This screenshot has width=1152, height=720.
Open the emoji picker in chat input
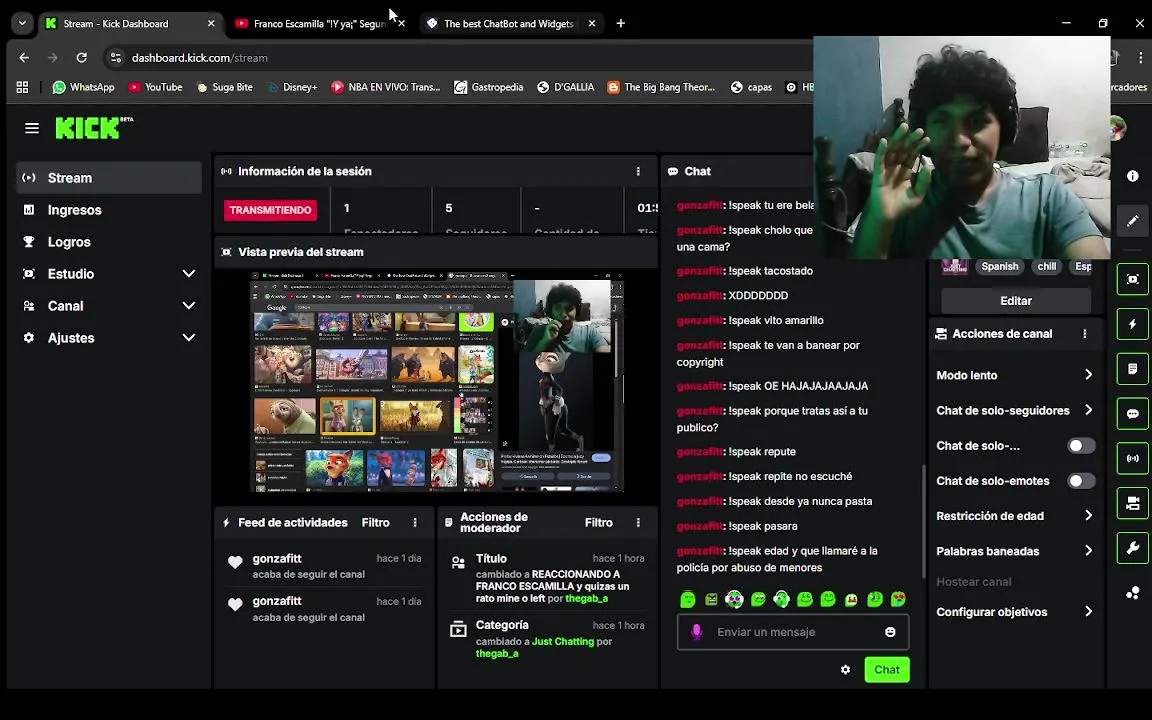(x=890, y=632)
